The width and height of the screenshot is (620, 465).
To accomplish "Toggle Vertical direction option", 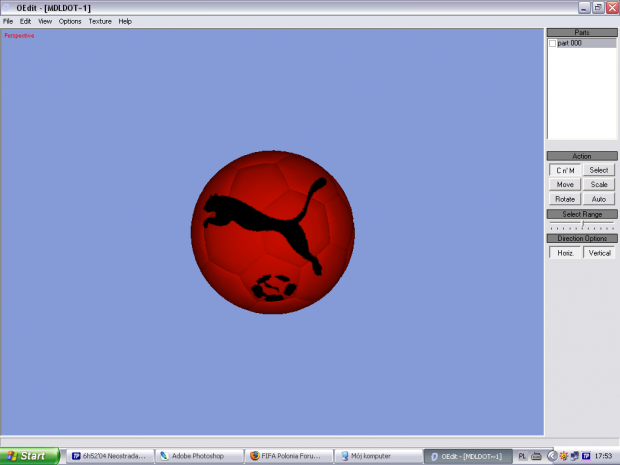I will pyautogui.click(x=599, y=253).
